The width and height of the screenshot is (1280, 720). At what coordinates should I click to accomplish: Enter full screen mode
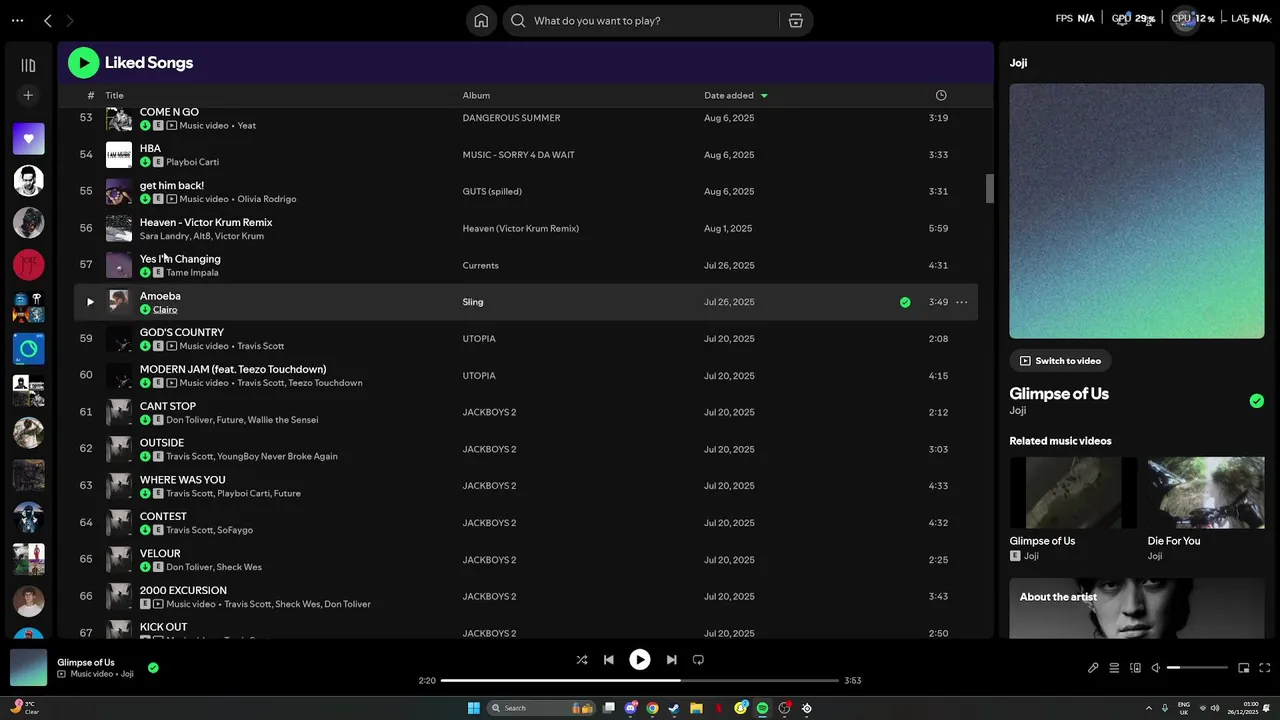[1265, 668]
